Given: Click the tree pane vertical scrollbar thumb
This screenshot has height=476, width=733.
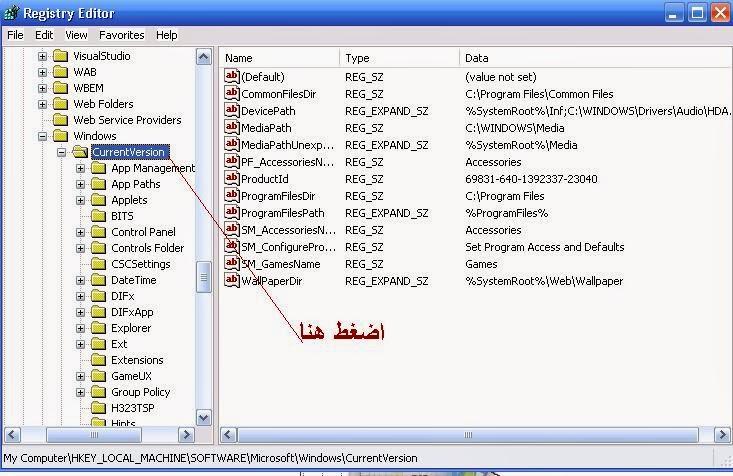Looking at the screenshot, I should tap(203, 277).
